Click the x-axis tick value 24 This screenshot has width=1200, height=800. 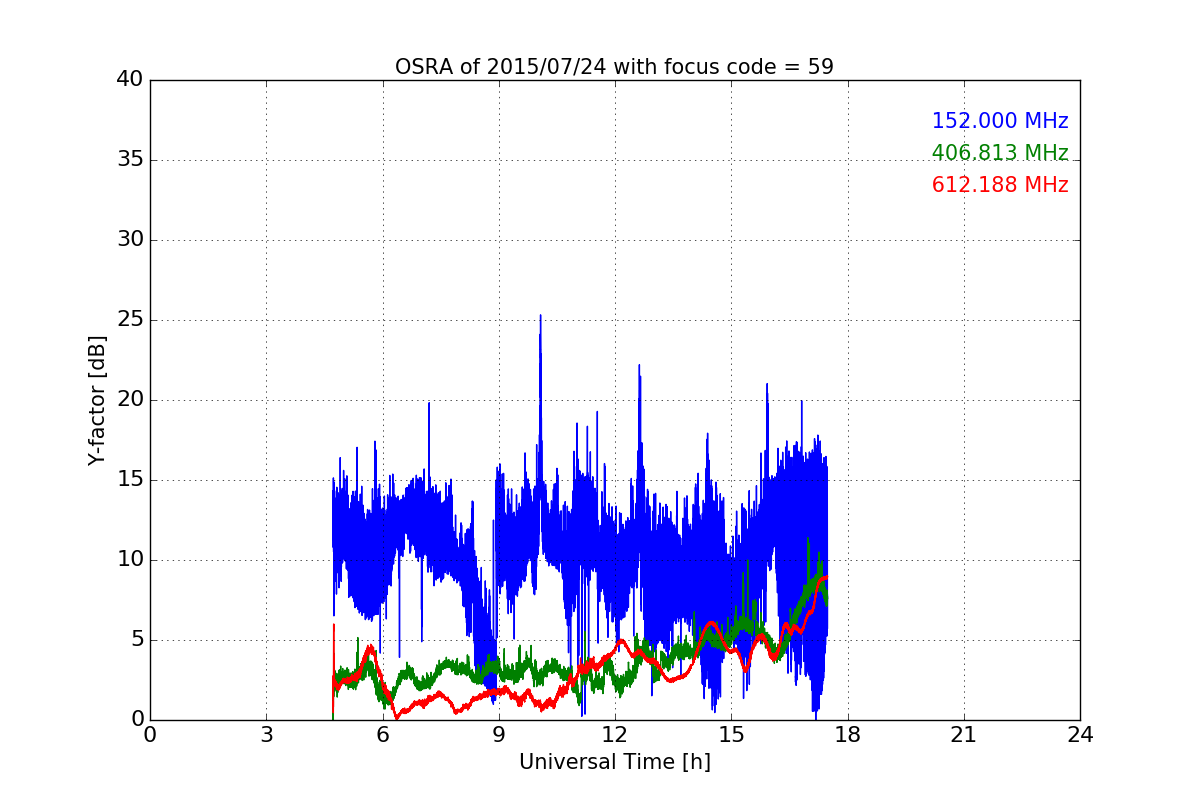[1079, 735]
